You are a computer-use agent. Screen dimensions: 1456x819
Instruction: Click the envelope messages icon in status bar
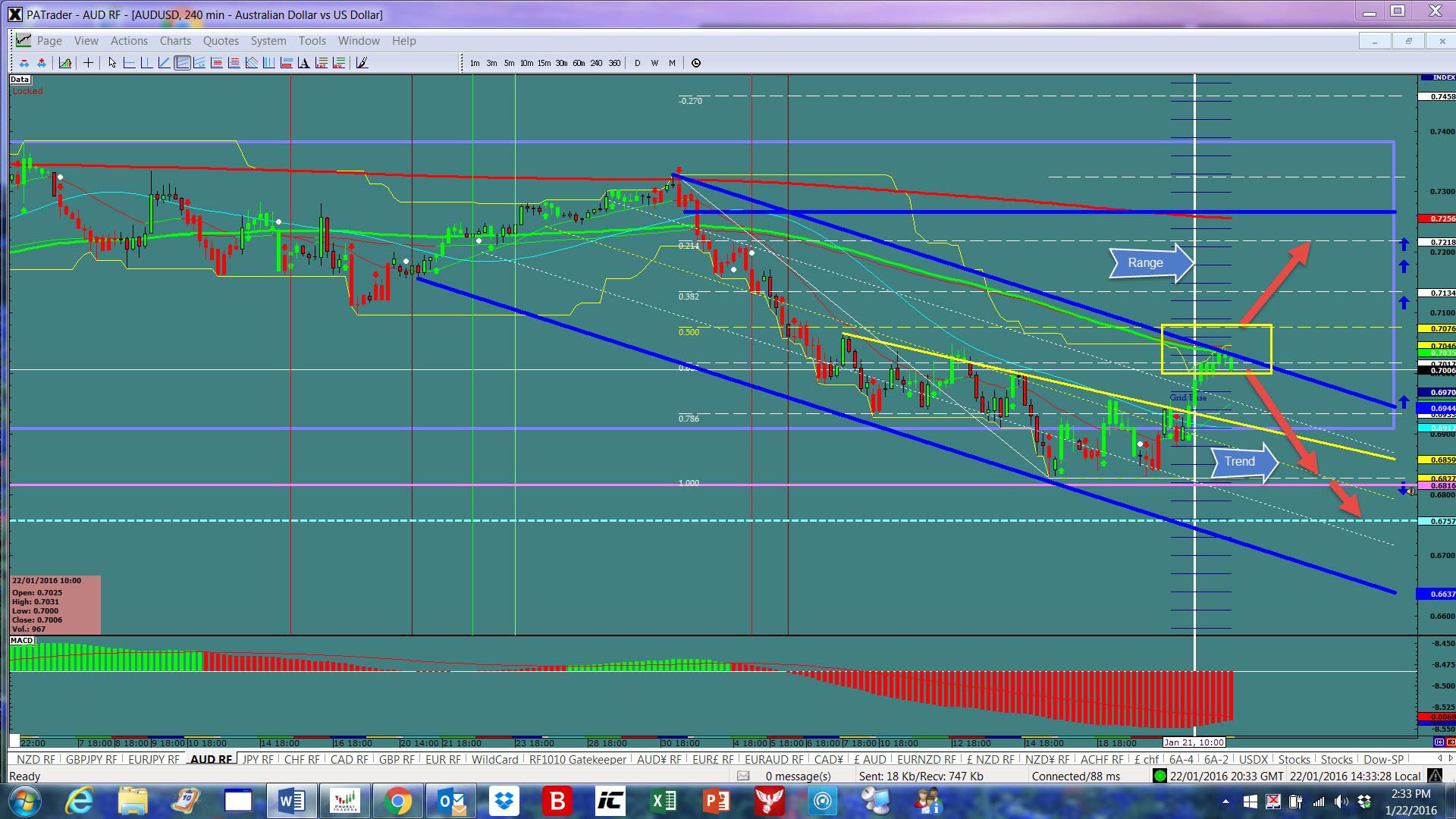[743, 776]
